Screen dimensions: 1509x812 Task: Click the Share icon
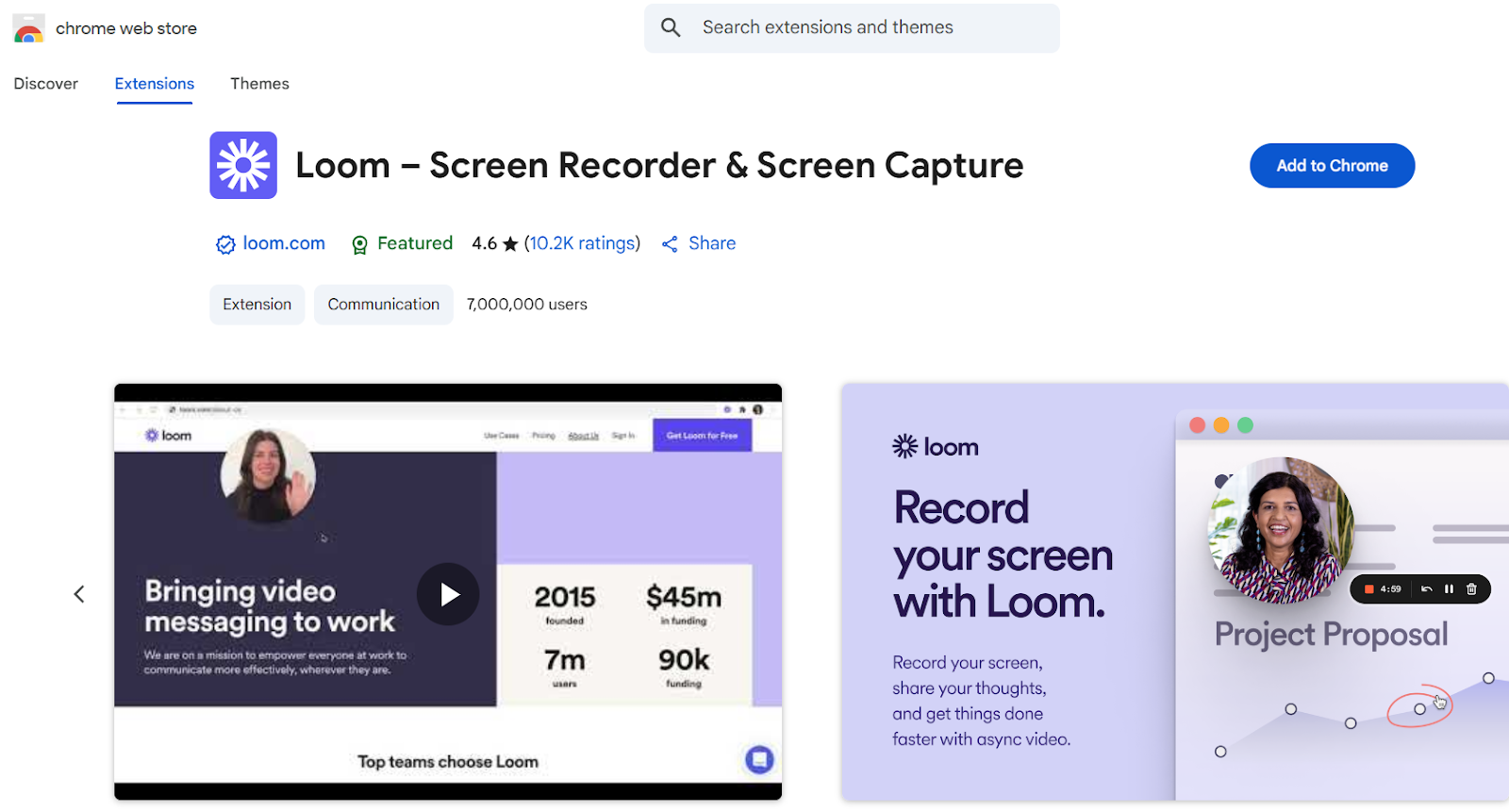click(x=670, y=244)
